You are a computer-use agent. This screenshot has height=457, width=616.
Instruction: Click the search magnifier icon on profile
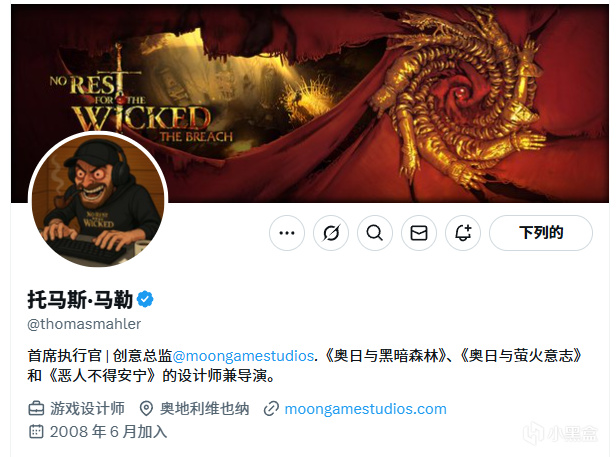point(375,233)
